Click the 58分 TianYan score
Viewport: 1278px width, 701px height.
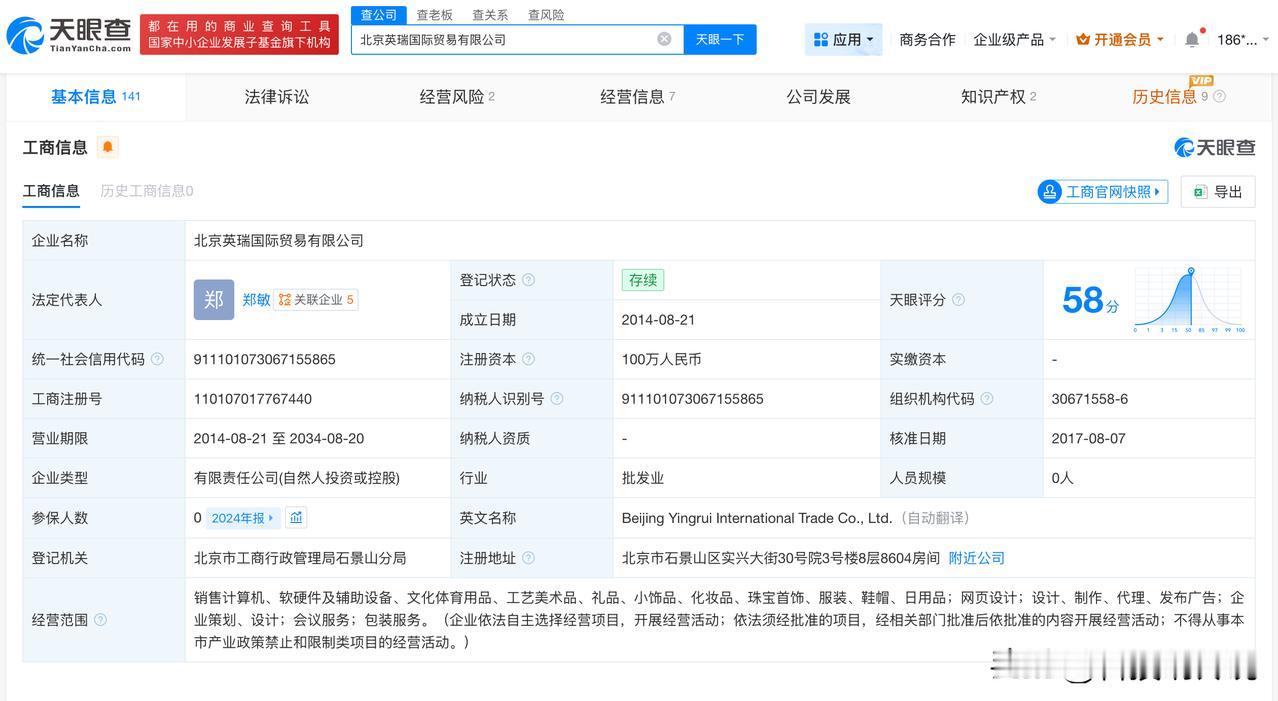click(x=1090, y=300)
